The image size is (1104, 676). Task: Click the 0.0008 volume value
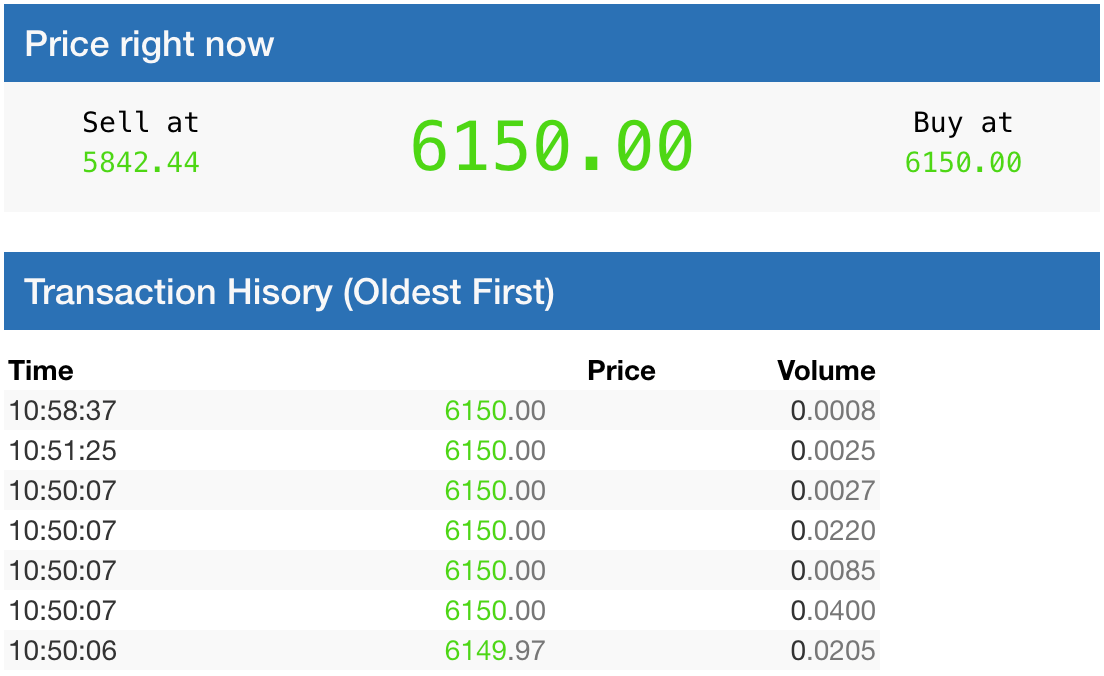(x=833, y=410)
